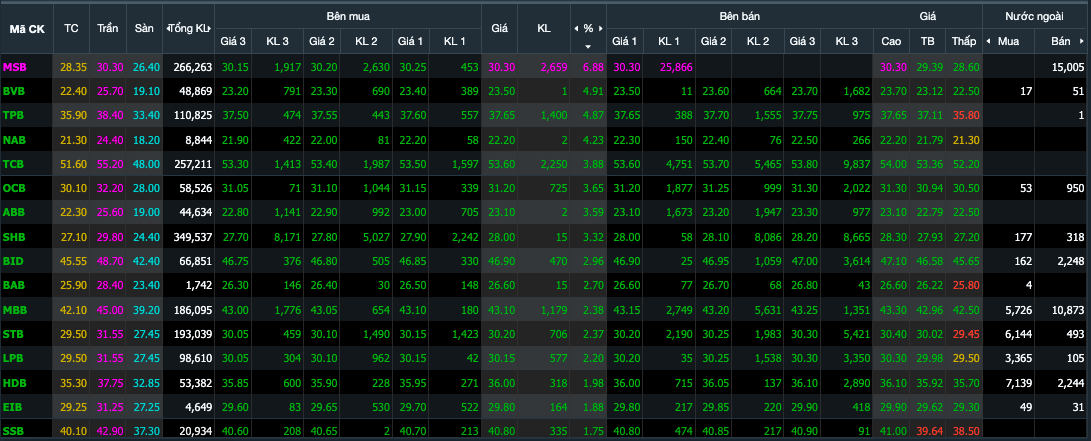Select the Trần ceiling price column header

[108, 29]
